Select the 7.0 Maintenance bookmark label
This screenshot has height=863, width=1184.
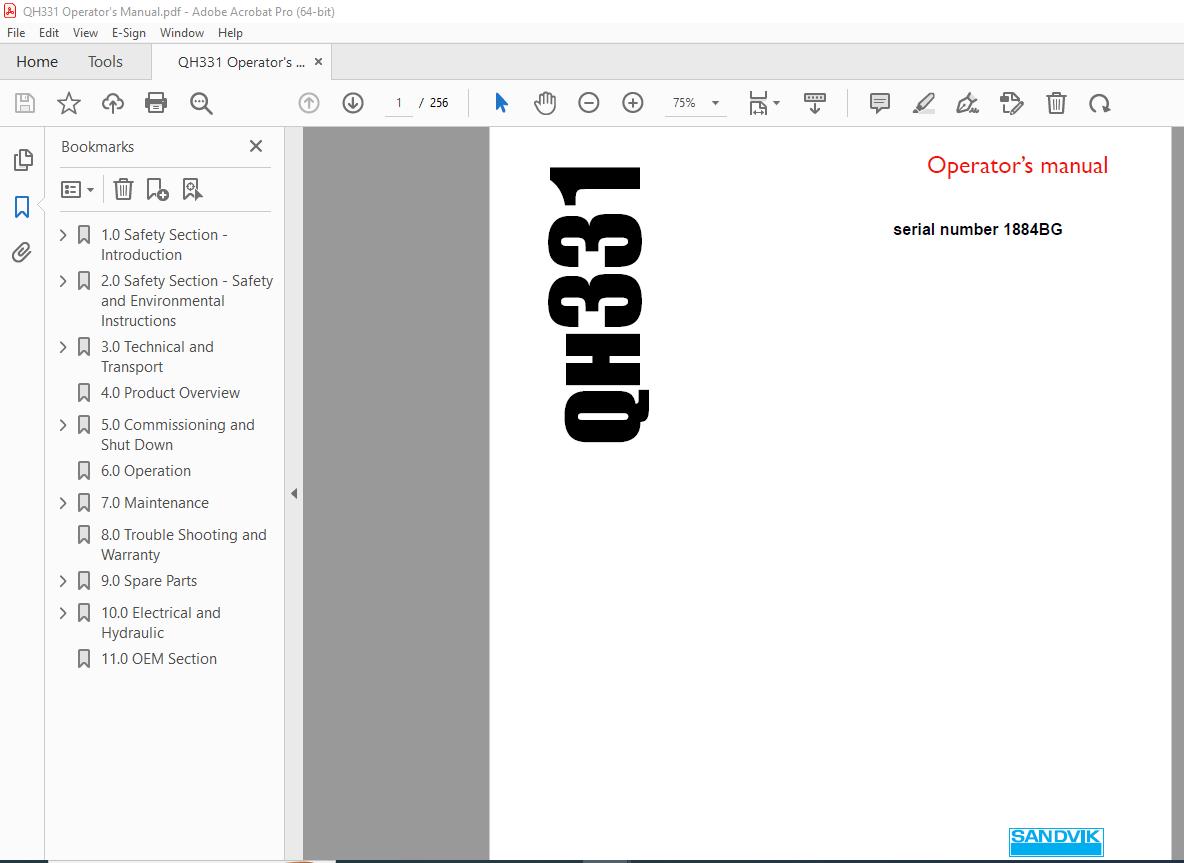155,503
